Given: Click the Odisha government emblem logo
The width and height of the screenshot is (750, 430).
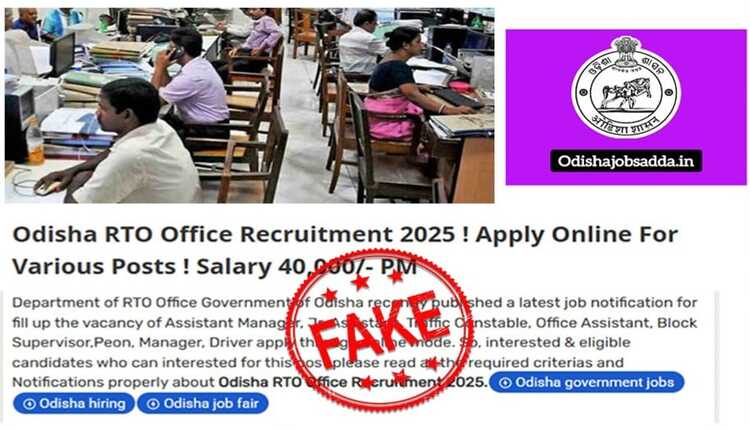Looking at the screenshot, I should (626, 86).
